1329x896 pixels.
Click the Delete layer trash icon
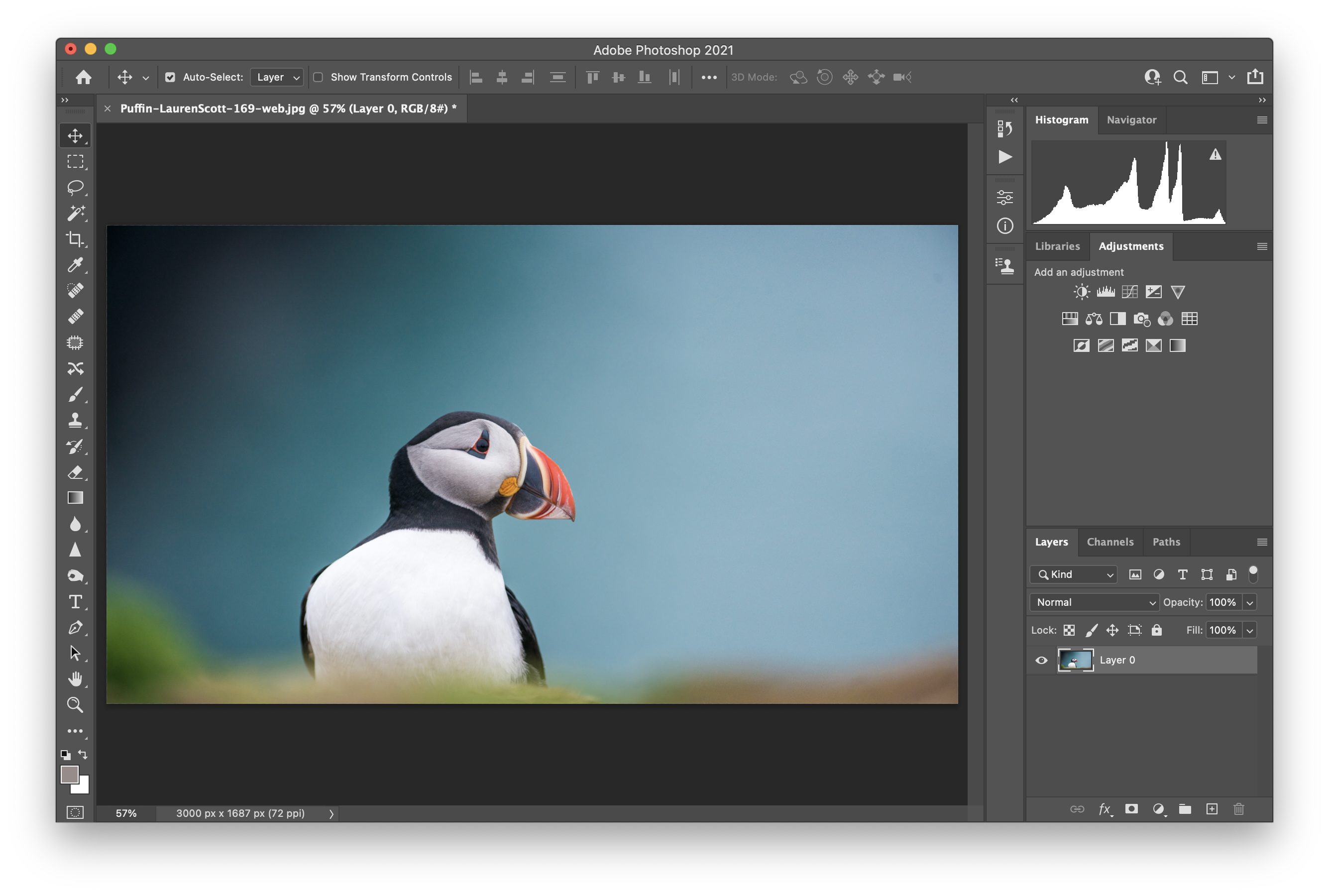[1238, 808]
